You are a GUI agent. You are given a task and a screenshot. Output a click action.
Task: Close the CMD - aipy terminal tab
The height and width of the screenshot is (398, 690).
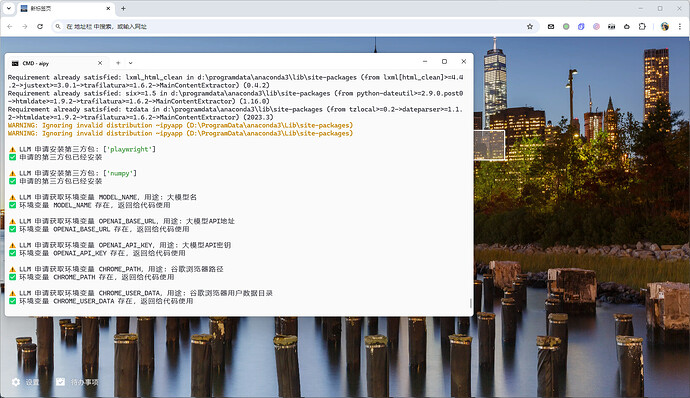100,63
